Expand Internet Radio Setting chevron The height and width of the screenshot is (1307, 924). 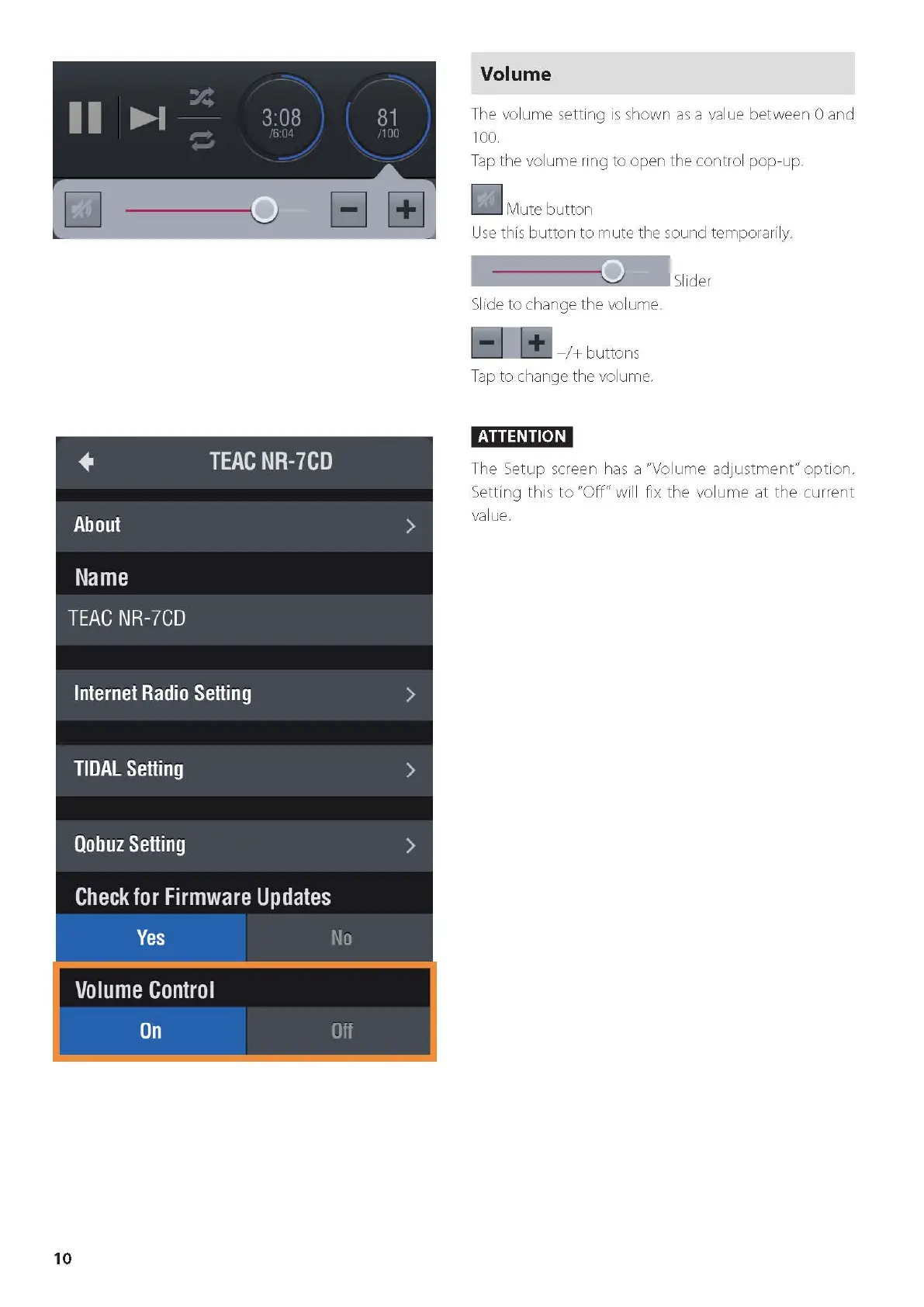(410, 695)
